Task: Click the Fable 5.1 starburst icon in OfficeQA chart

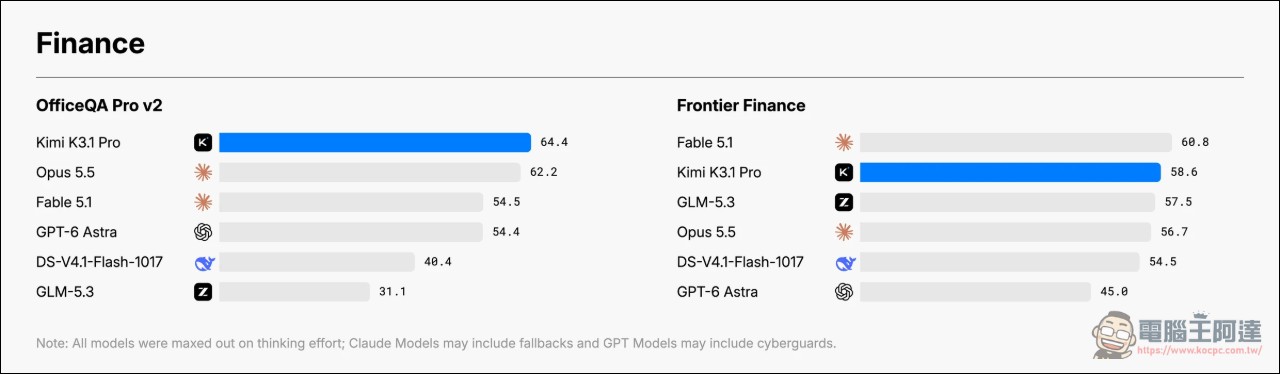Action: tap(203, 203)
